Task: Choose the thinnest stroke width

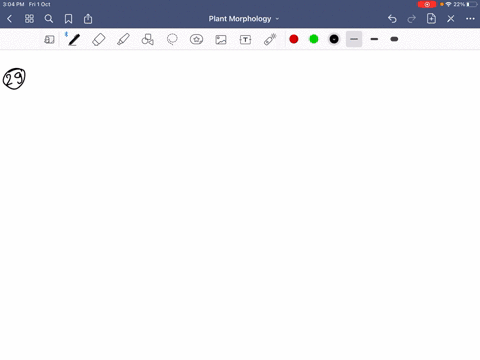Action: coord(354,39)
